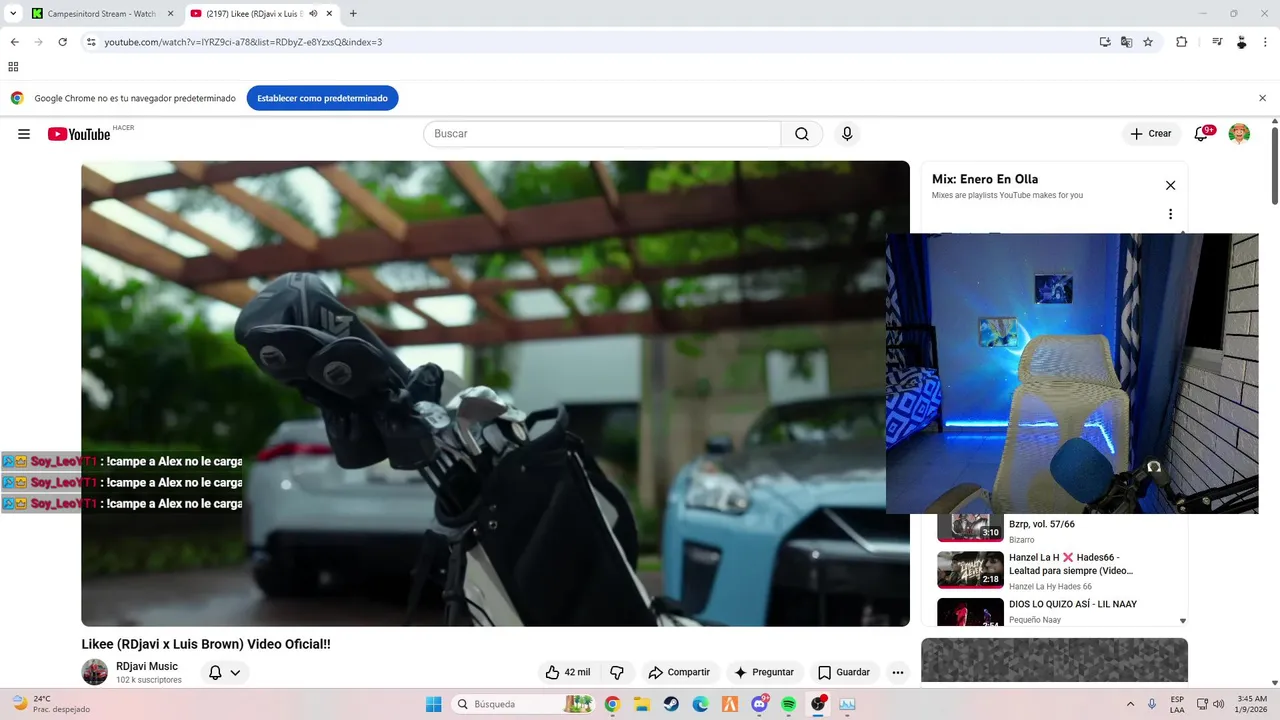Viewport: 1280px width, 720px height.
Task: Dislike the video with thumbs down
Action: [617, 672]
